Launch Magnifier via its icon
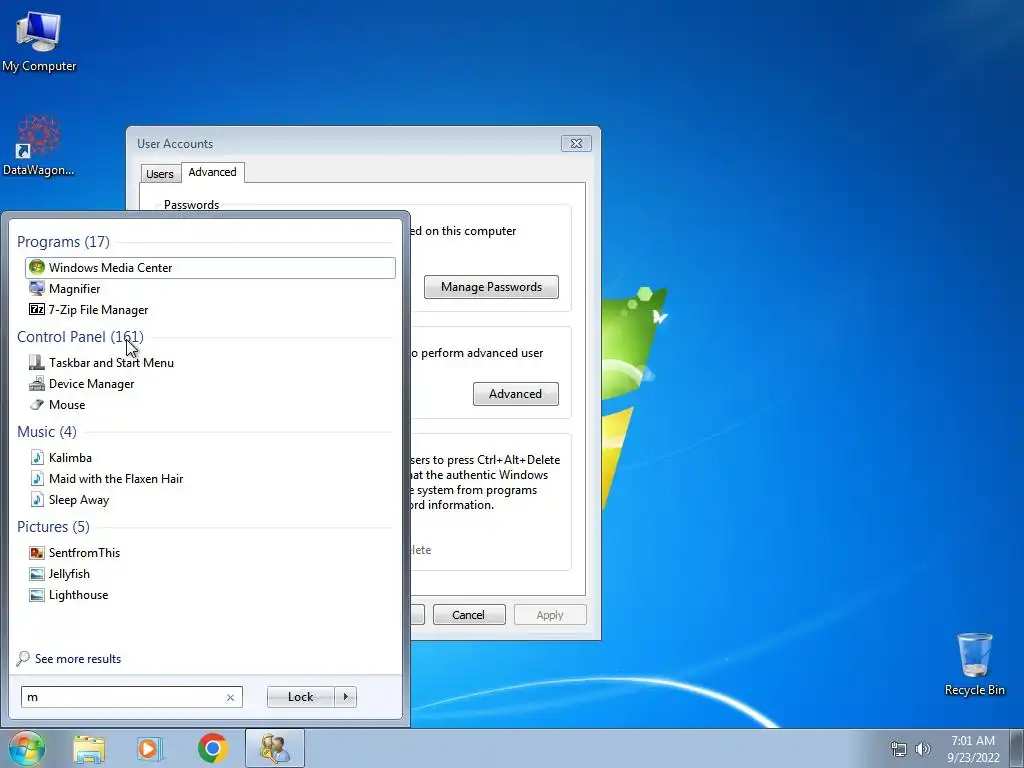This screenshot has width=1024, height=768. click(x=37, y=288)
